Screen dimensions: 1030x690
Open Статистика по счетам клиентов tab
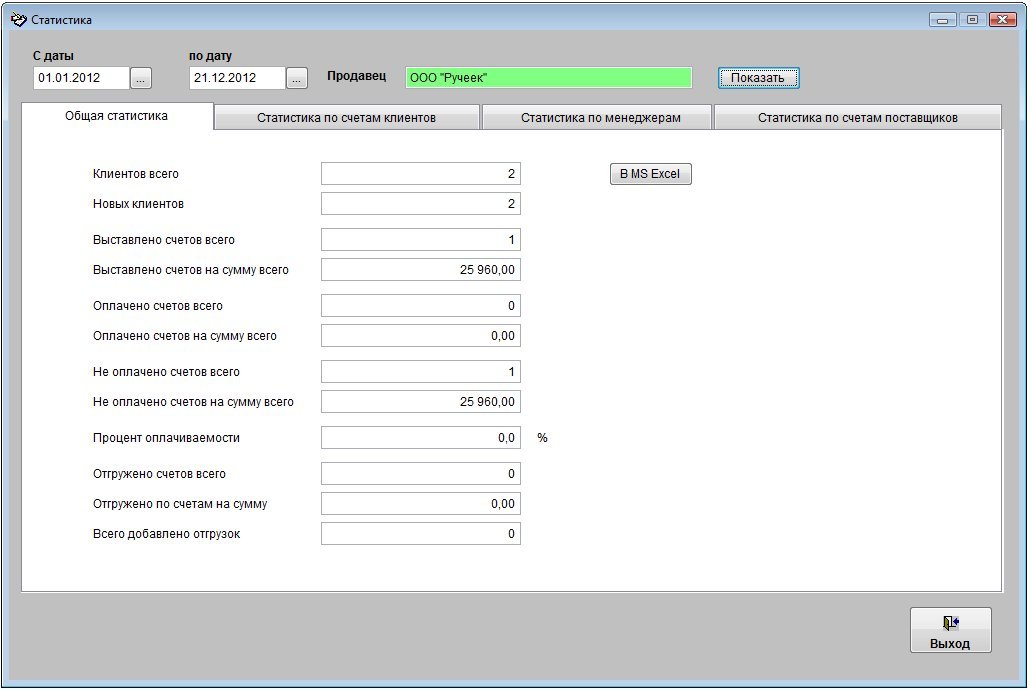click(346, 118)
